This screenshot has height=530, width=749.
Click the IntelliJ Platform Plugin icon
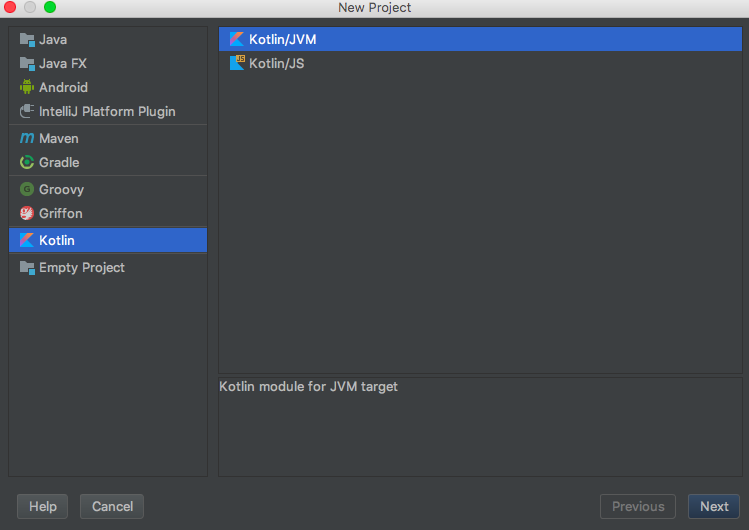(27, 111)
